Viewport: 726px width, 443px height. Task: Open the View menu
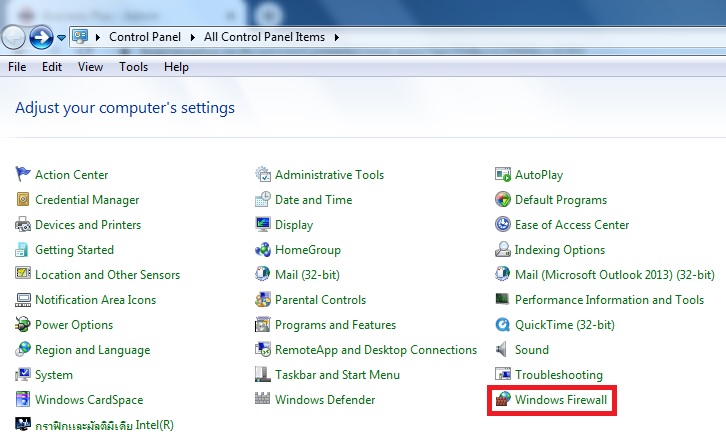coord(90,67)
